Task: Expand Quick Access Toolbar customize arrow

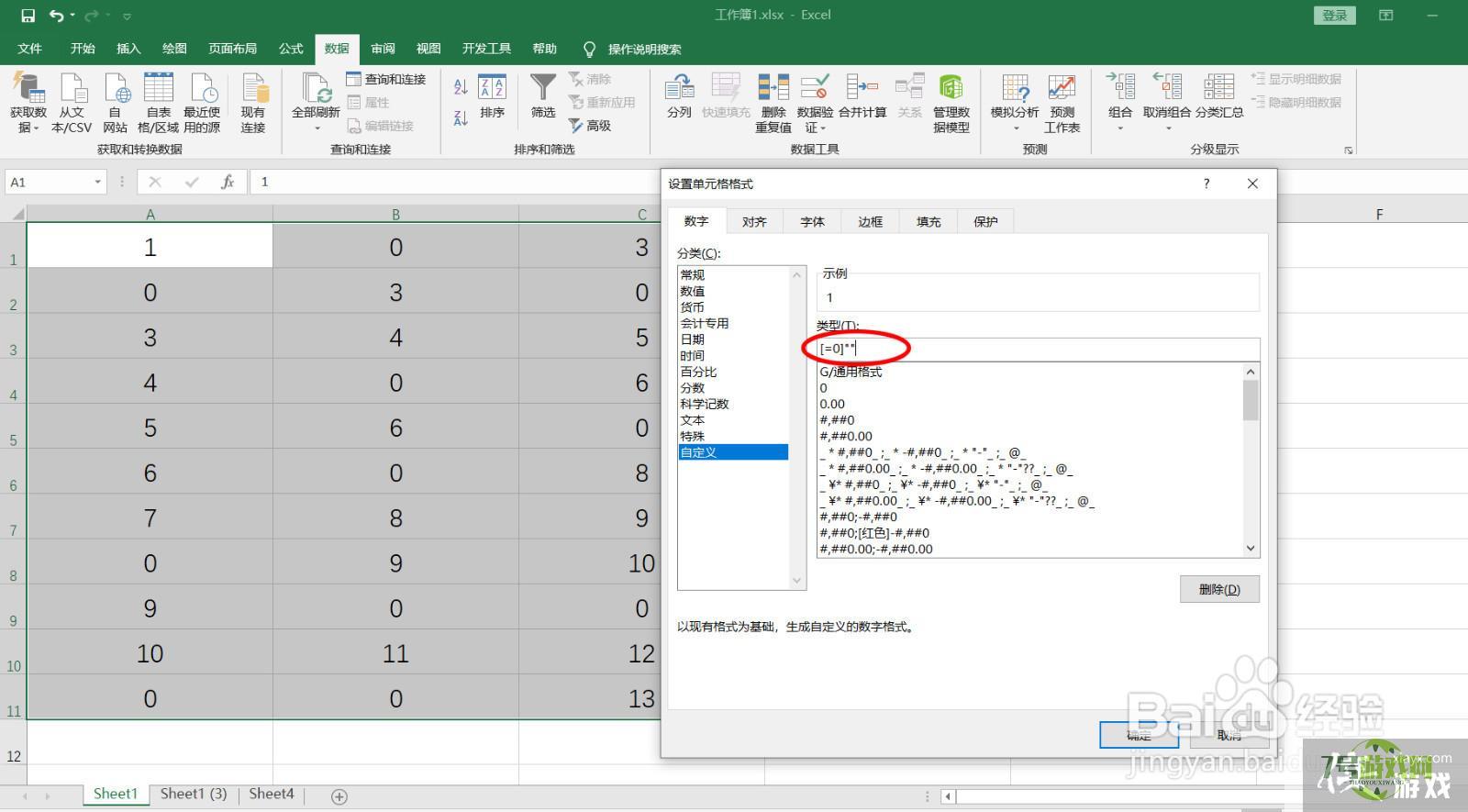Action: tap(127, 16)
